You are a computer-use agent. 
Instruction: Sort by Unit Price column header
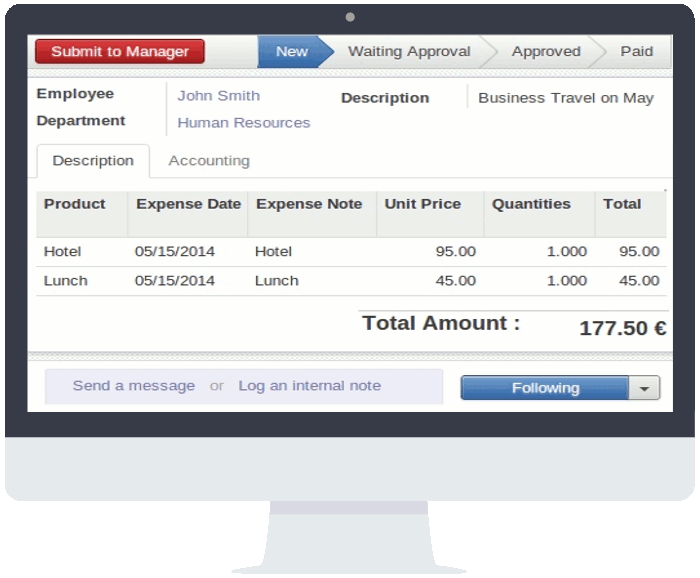[422, 204]
